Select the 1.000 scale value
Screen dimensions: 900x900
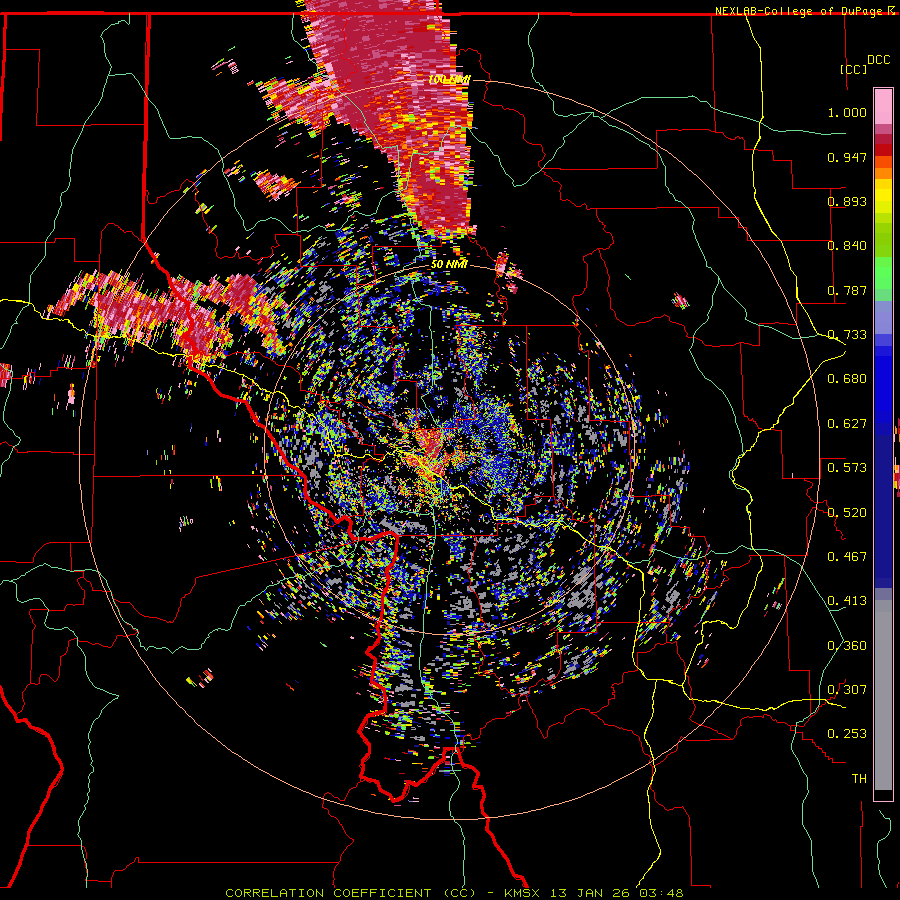coord(847,112)
